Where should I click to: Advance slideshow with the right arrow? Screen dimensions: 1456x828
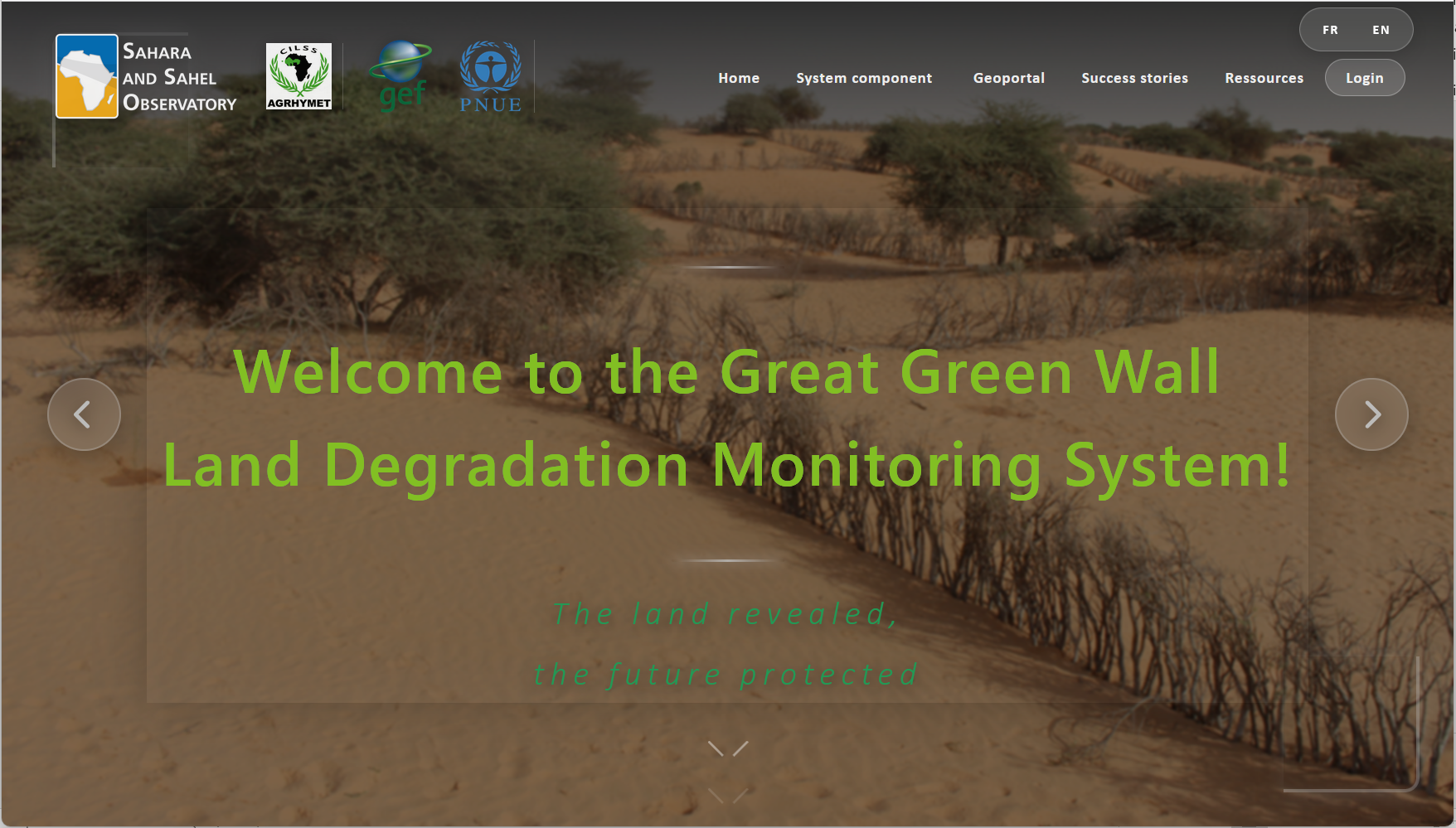[1371, 414]
